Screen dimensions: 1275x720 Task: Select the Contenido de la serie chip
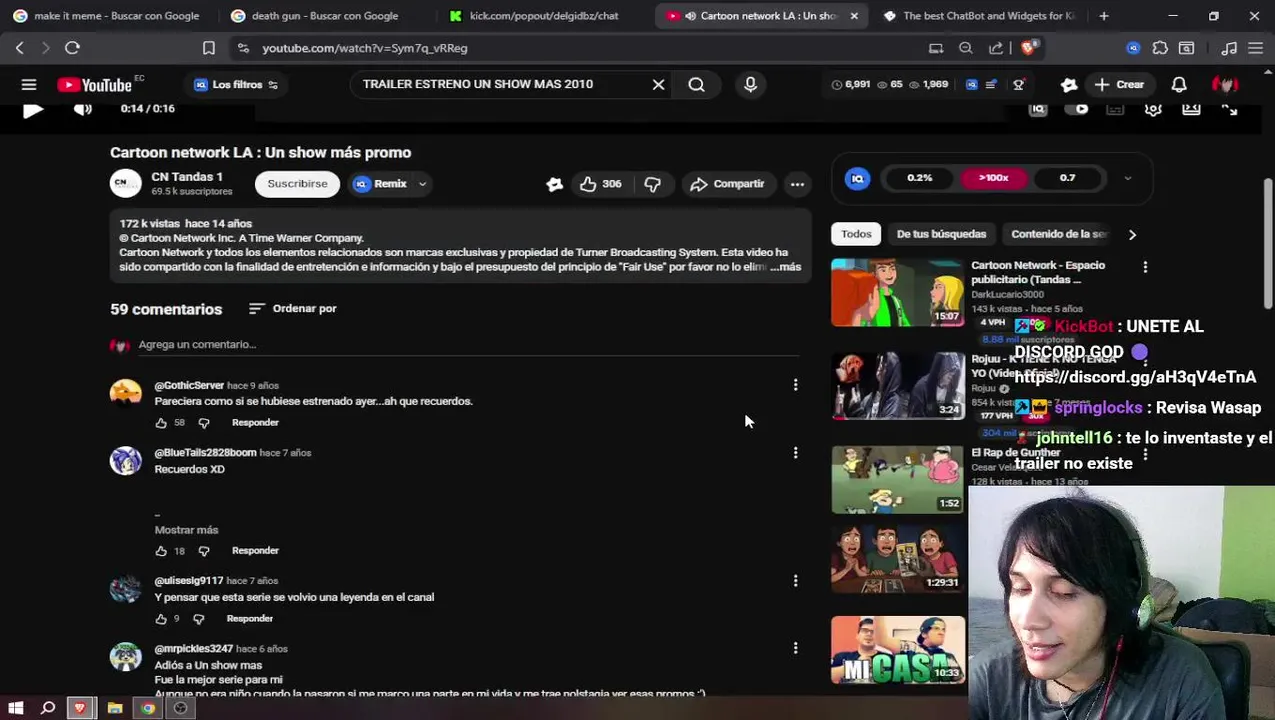tap(1058, 234)
